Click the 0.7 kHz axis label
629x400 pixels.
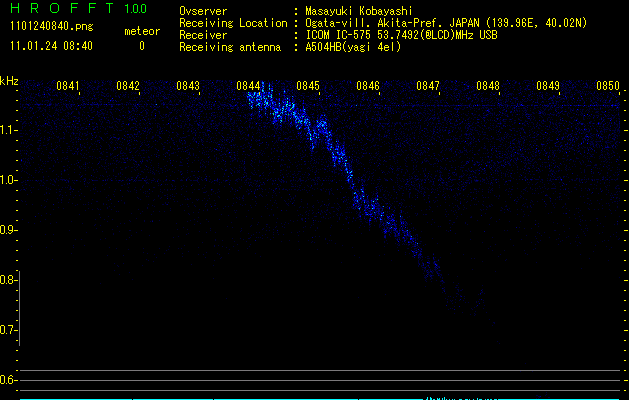click(x=8, y=330)
